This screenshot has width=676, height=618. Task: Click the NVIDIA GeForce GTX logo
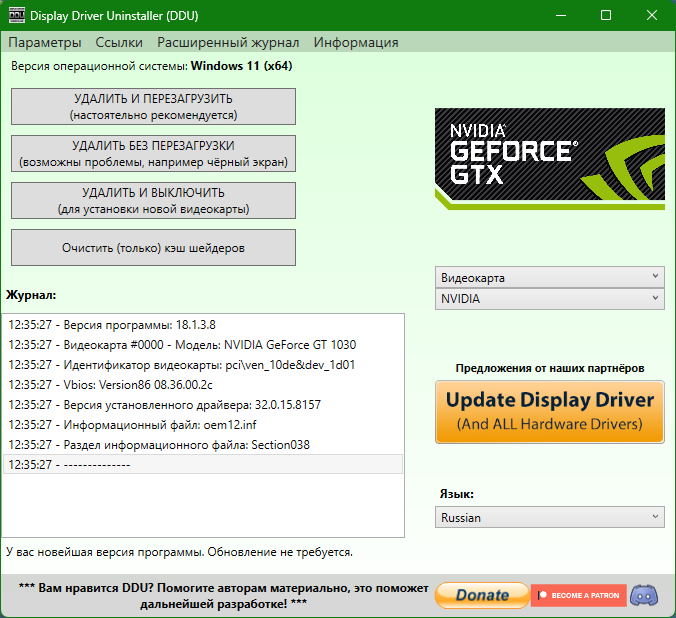pos(550,159)
